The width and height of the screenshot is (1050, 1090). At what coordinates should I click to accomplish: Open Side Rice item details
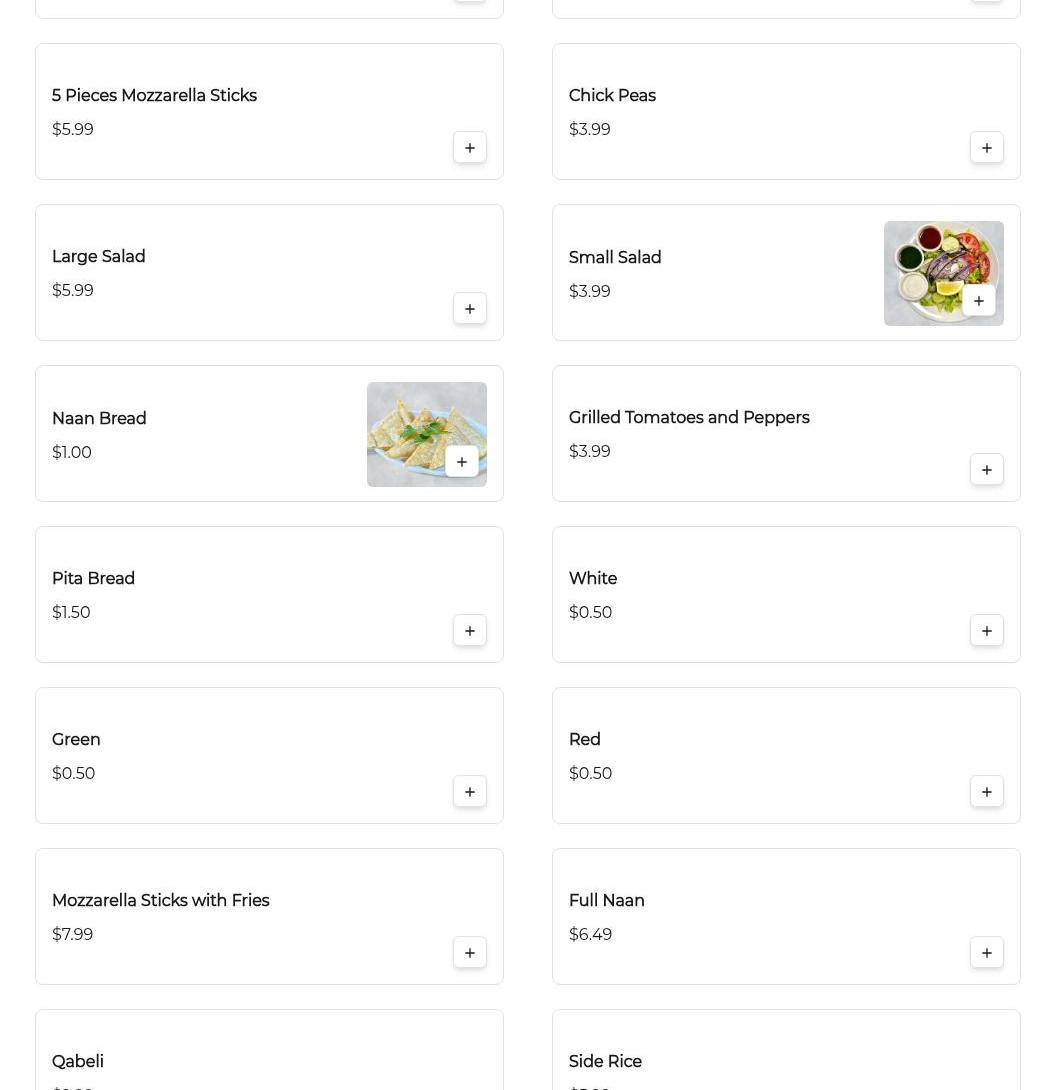[x=605, y=1061]
